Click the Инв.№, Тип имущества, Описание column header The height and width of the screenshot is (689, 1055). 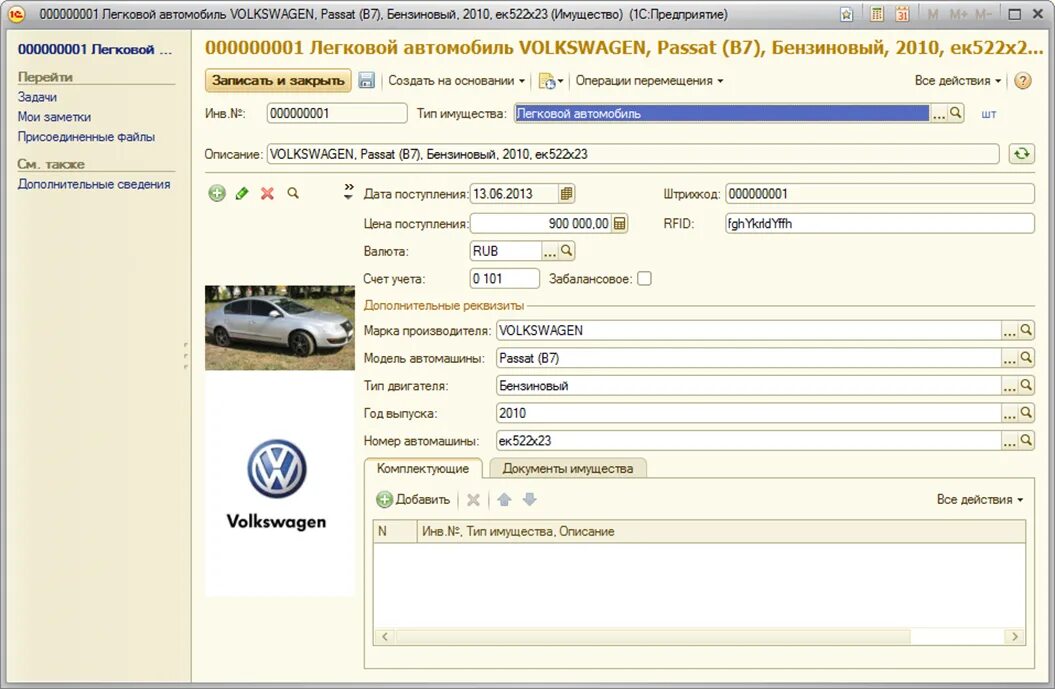pos(721,532)
